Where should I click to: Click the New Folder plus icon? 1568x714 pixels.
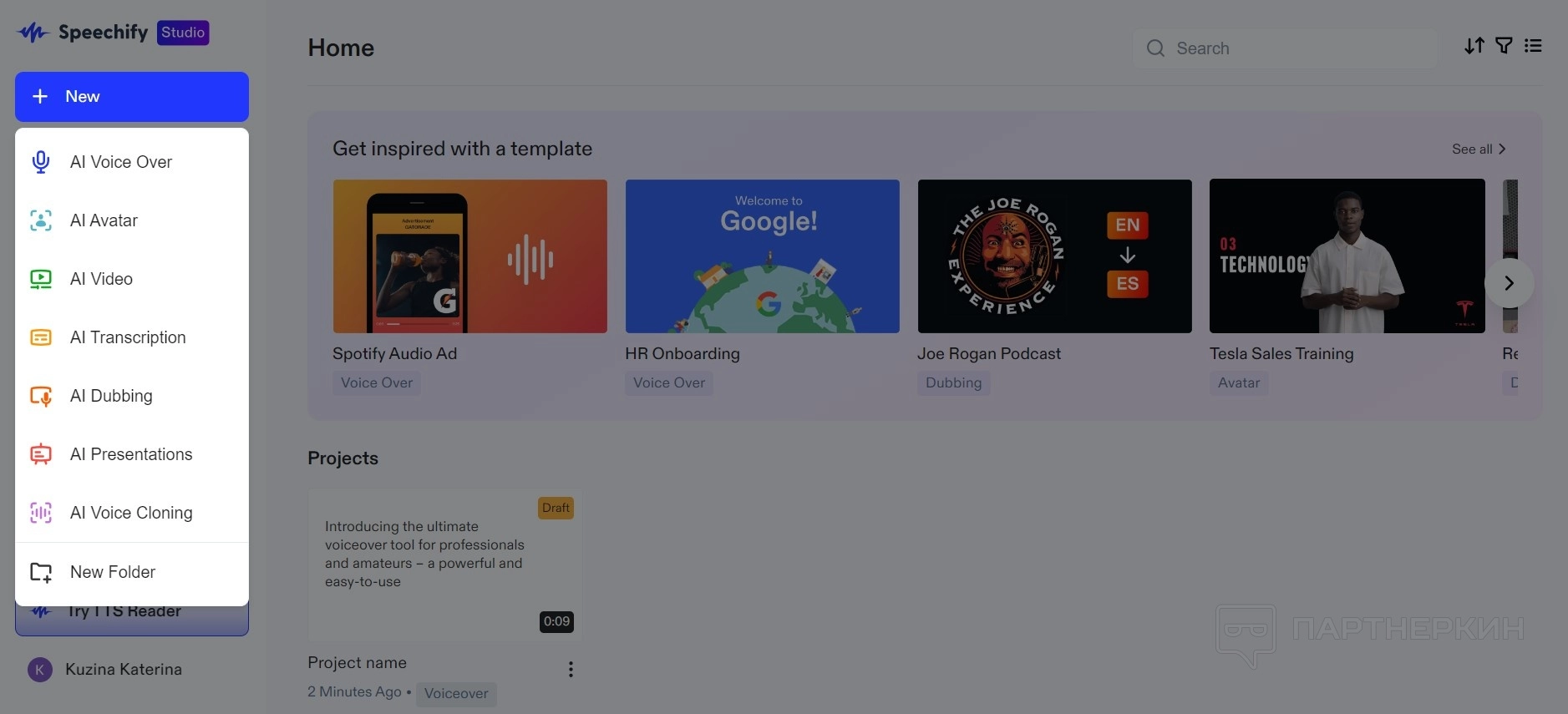pos(41,572)
